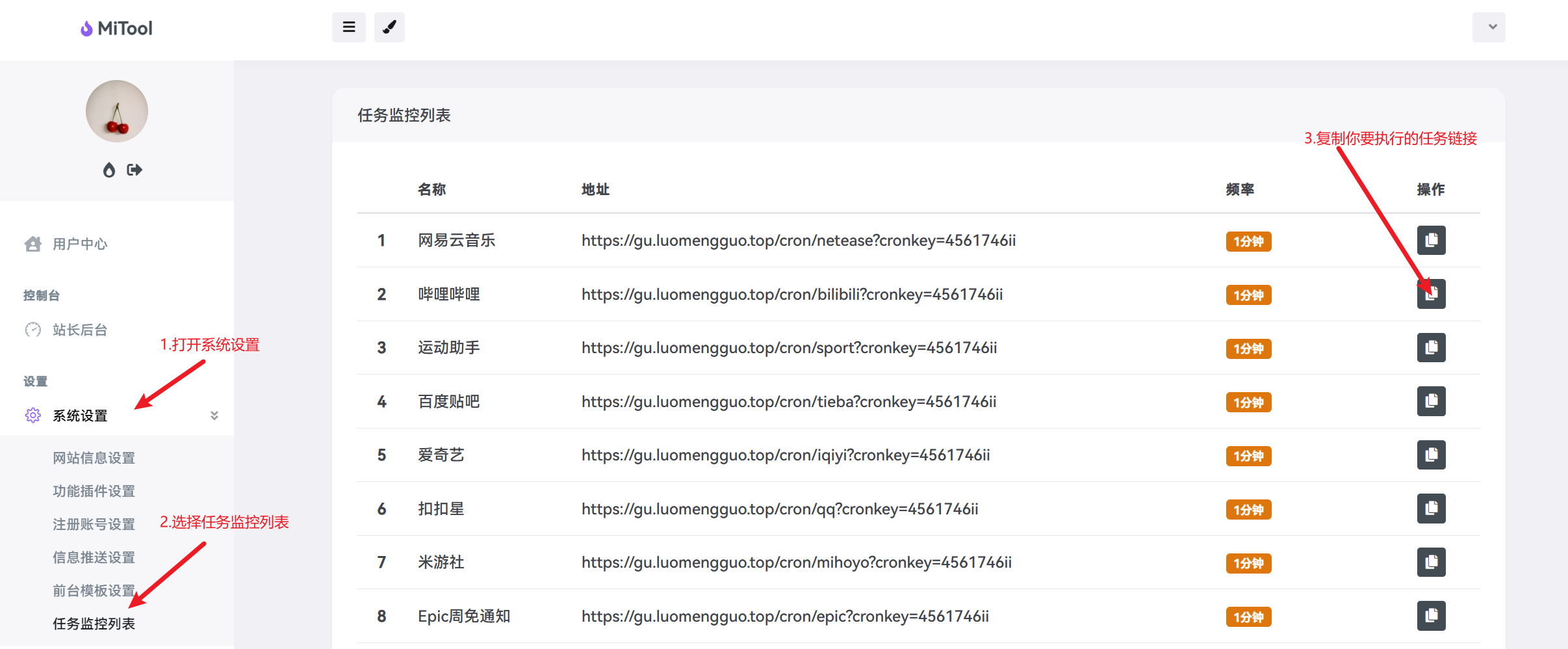The height and width of the screenshot is (649, 1568).
Task: Click the epic cron URL
Action: 785,616
